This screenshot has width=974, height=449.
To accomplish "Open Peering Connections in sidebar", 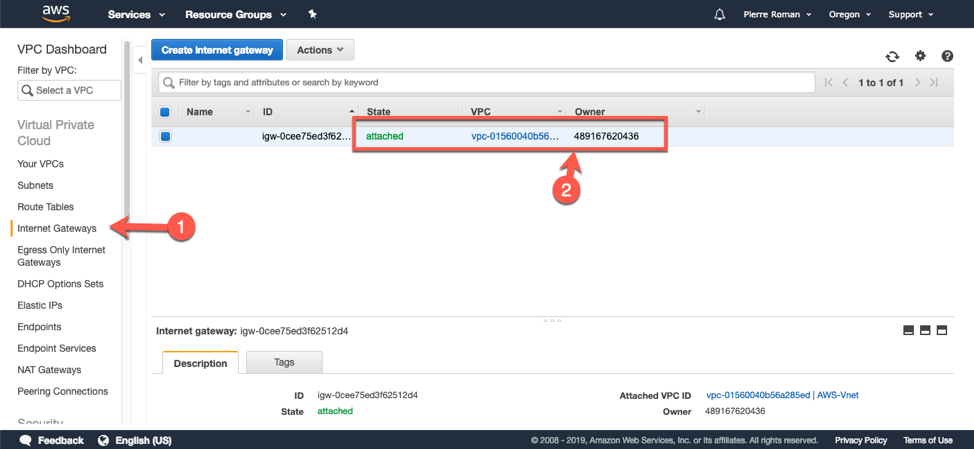I will pyautogui.click(x=63, y=391).
